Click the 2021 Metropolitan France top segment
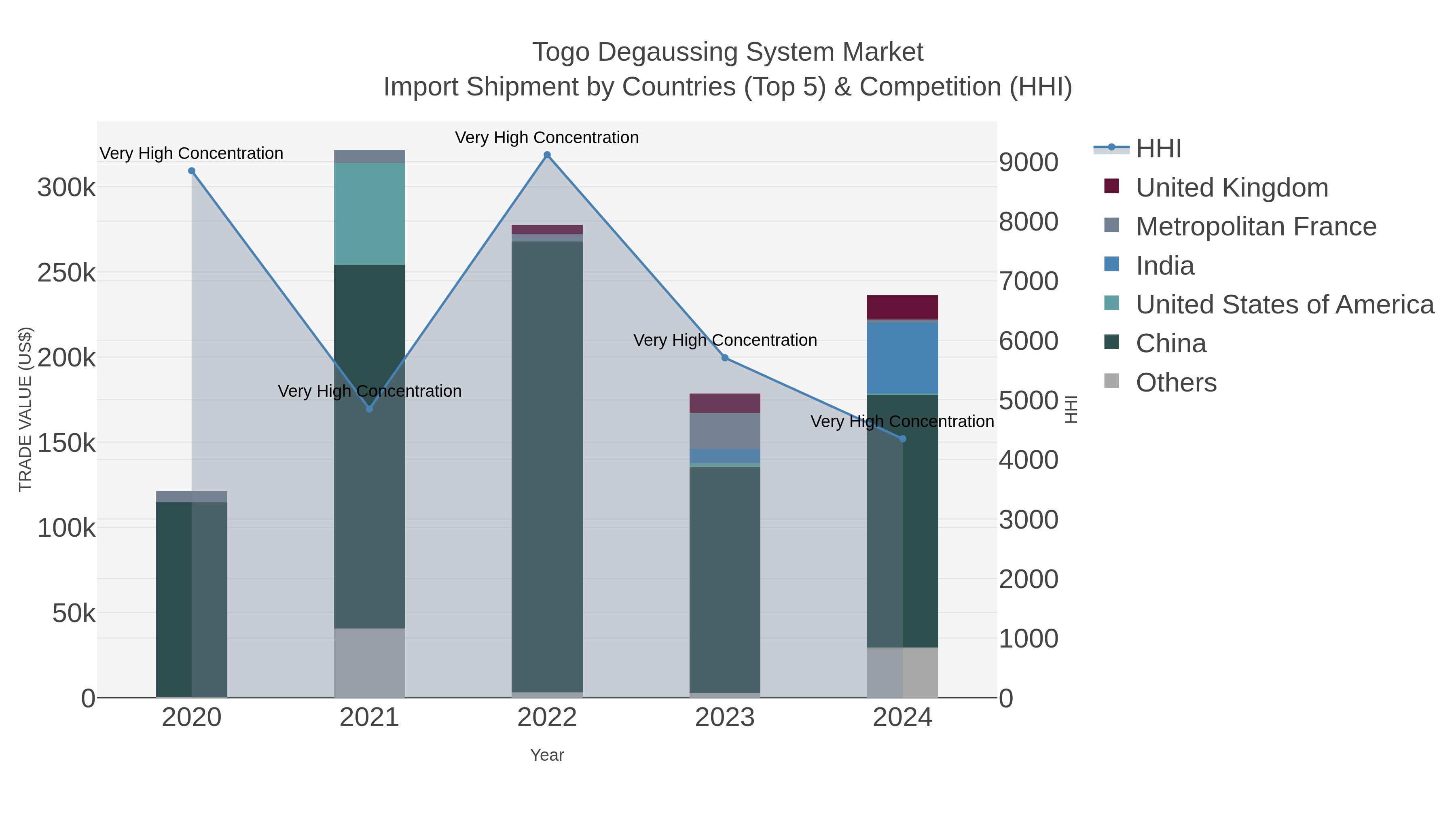The image size is (1456, 819). tap(370, 157)
